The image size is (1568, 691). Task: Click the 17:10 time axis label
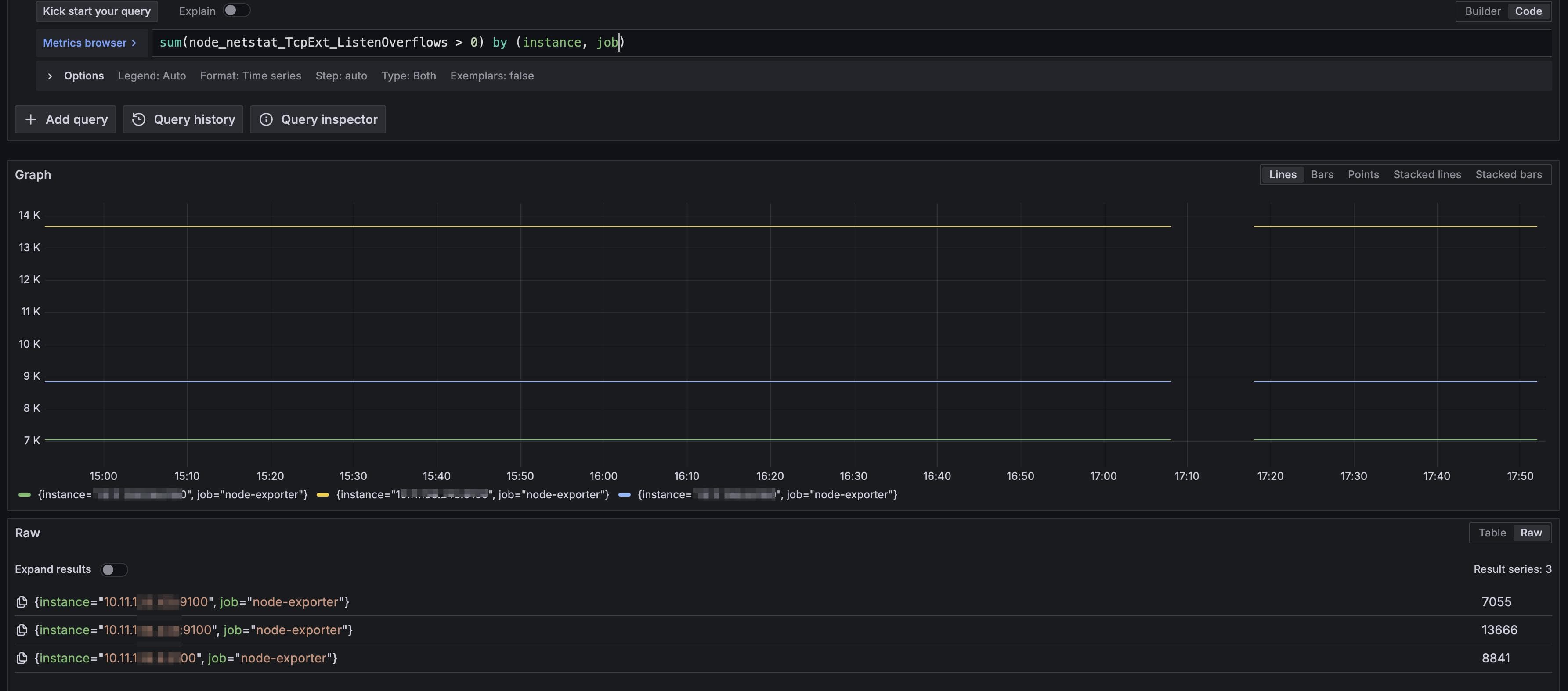tap(1186, 476)
